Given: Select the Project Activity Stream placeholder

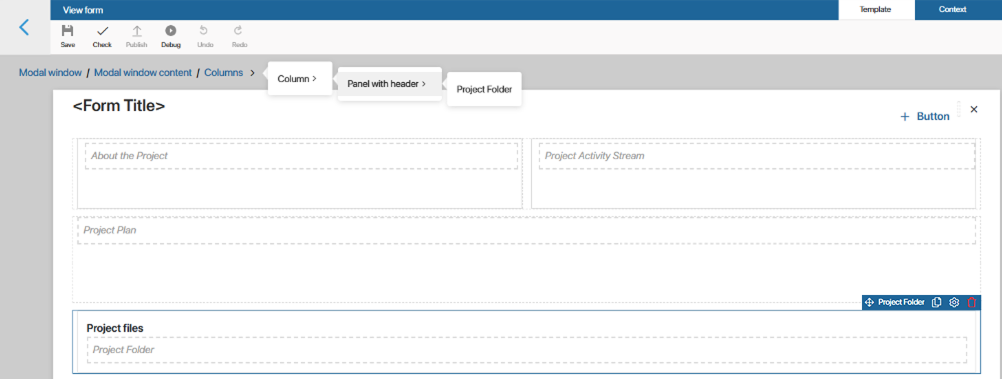Looking at the screenshot, I should (757, 156).
